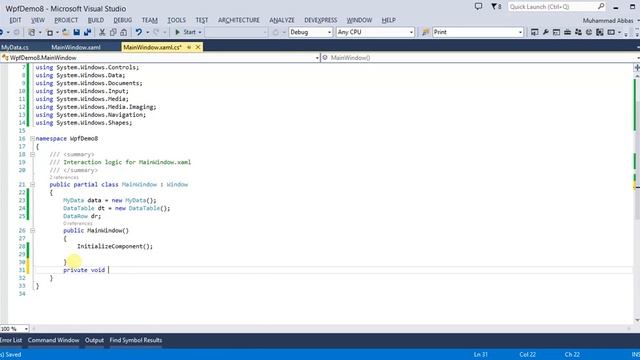Open the DEBUG menu
Screen dimensions: 640x360
(123, 20)
